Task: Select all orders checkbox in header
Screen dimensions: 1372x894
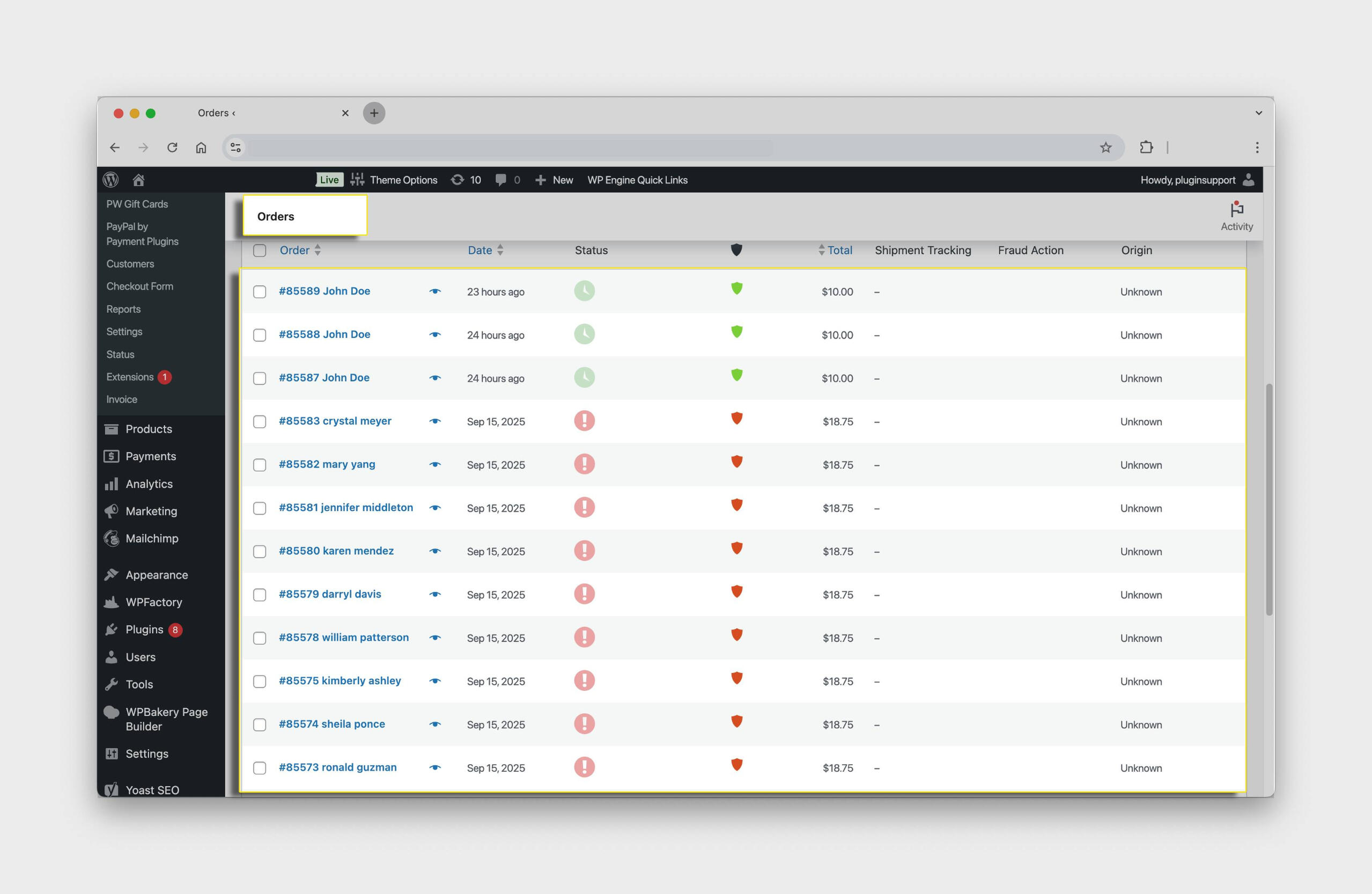Action: [260, 250]
